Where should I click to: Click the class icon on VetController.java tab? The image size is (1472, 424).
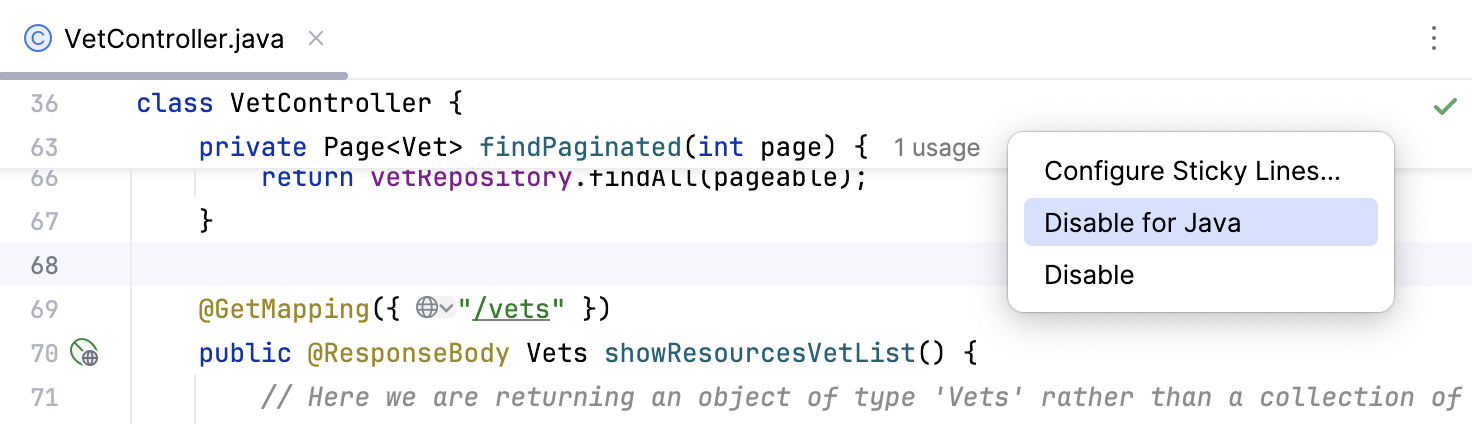coord(38,39)
